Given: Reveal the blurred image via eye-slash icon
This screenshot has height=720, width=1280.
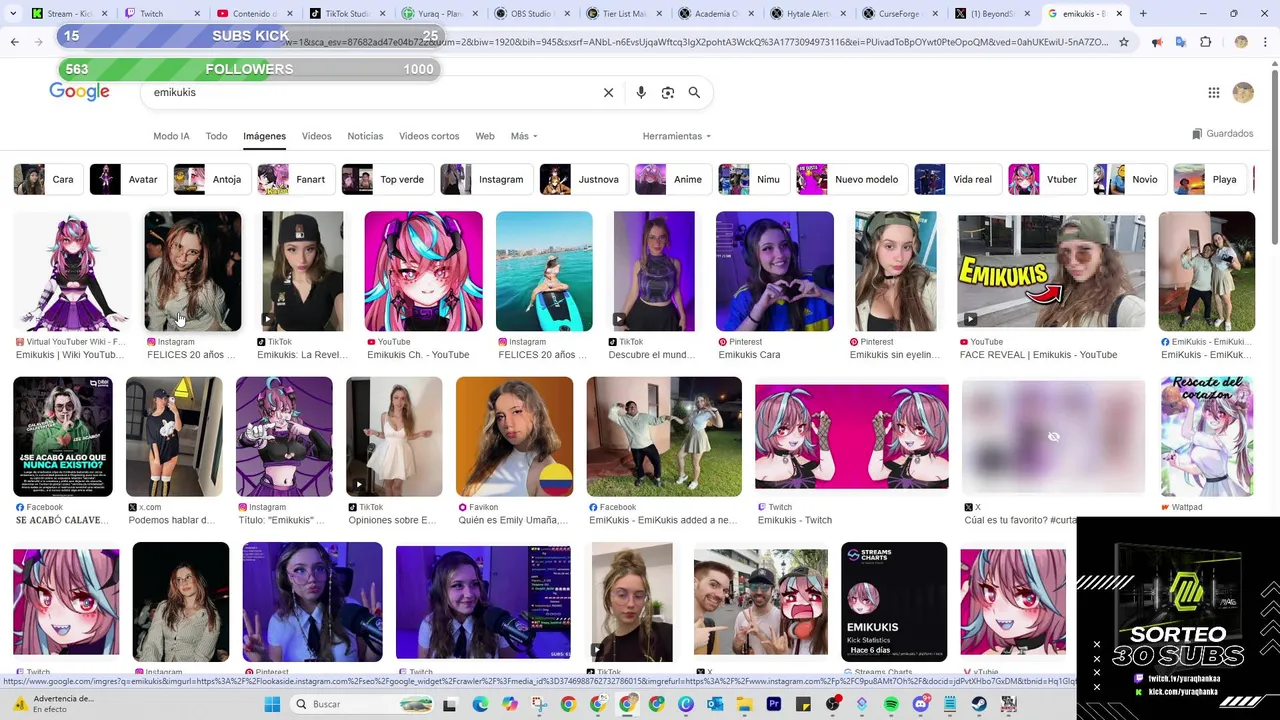Looking at the screenshot, I should point(1053,437).
